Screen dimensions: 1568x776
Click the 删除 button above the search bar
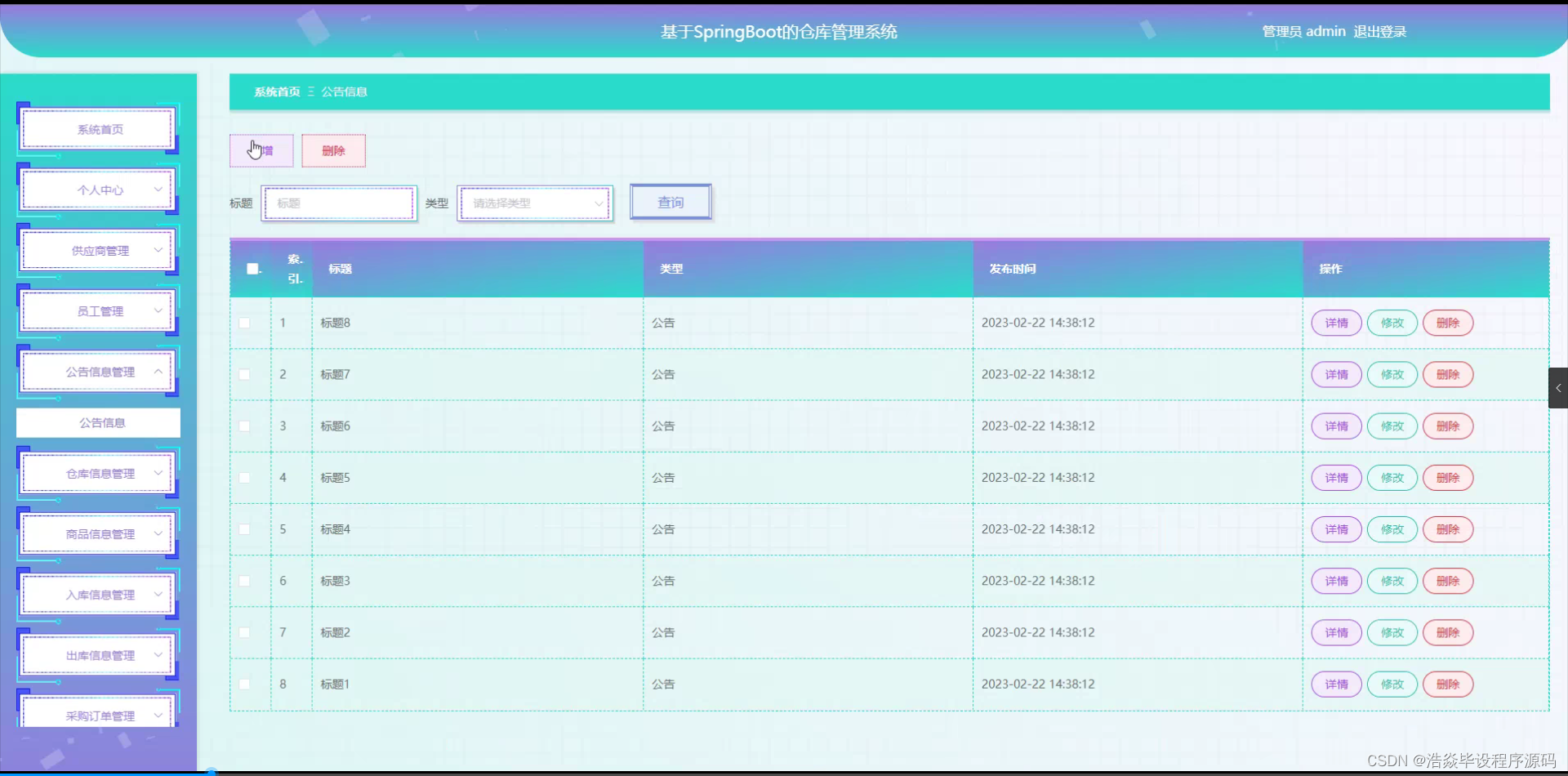coord(333,150)
